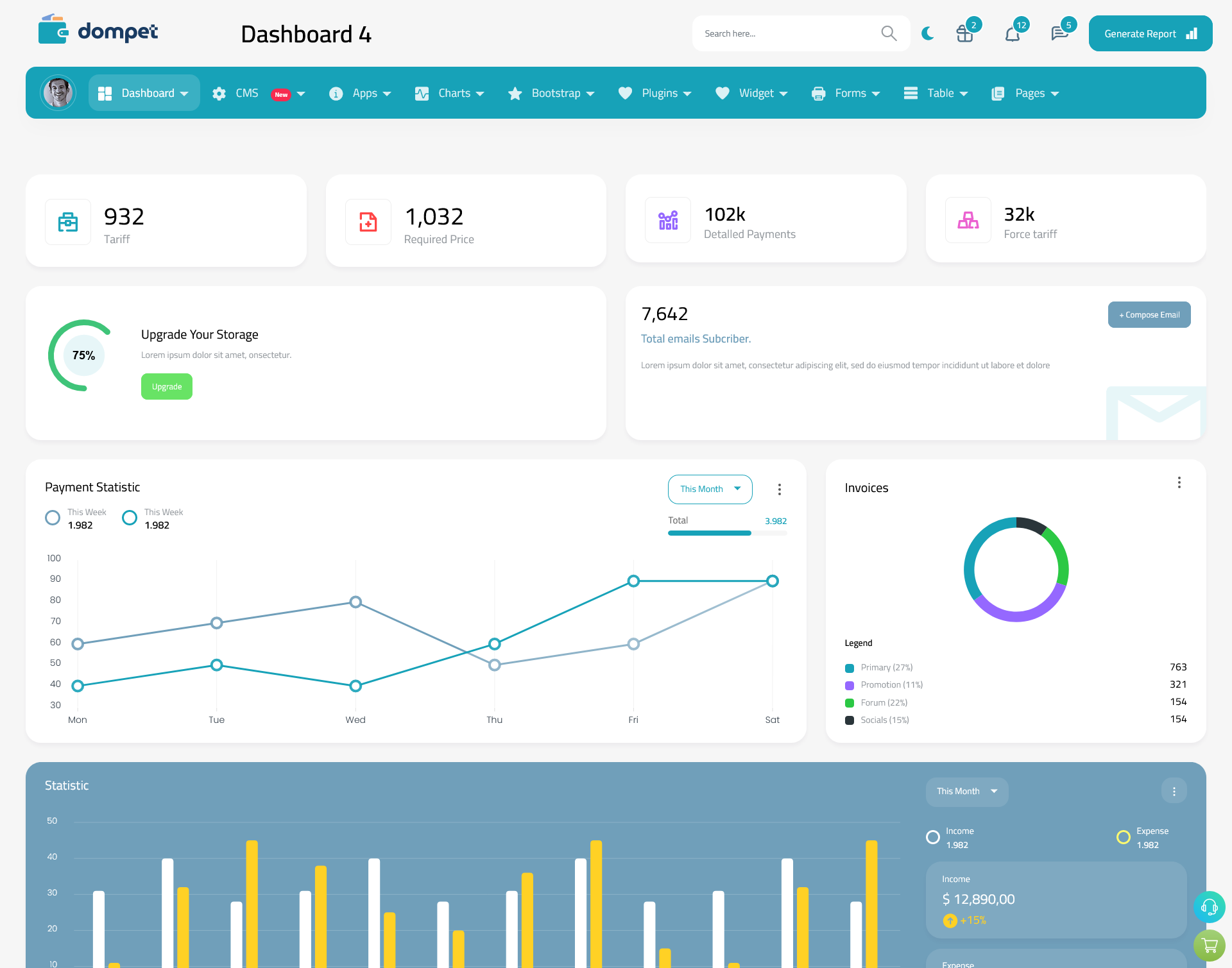Viewport: 1232px width, 968px height.
Task: Click the chat/messages icon in header
Action: pyautogui.click(x=1058, y=33)
